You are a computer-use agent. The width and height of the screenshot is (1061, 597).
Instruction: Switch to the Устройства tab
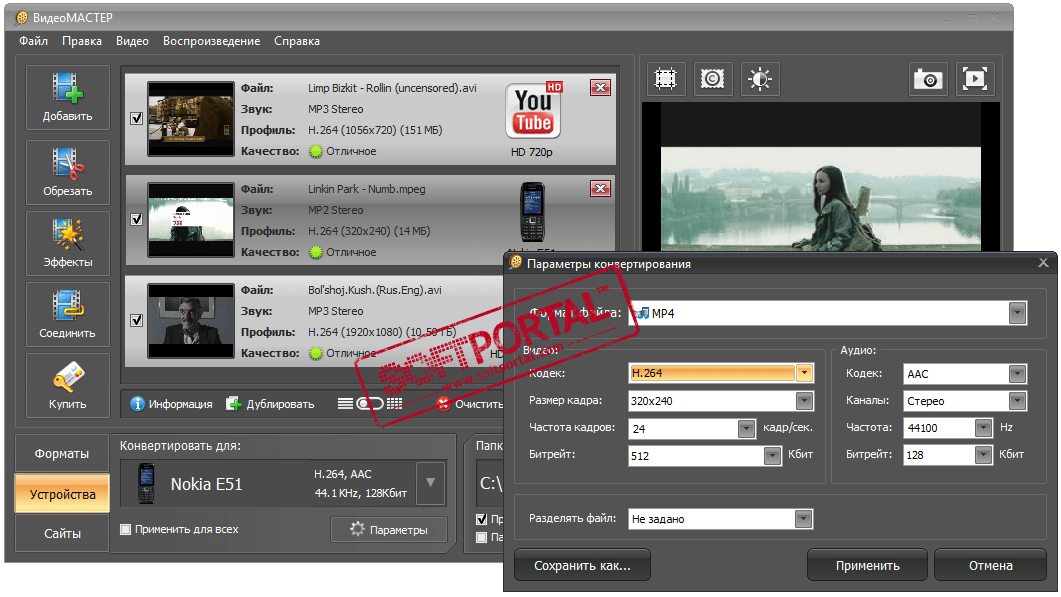(62, 494)
